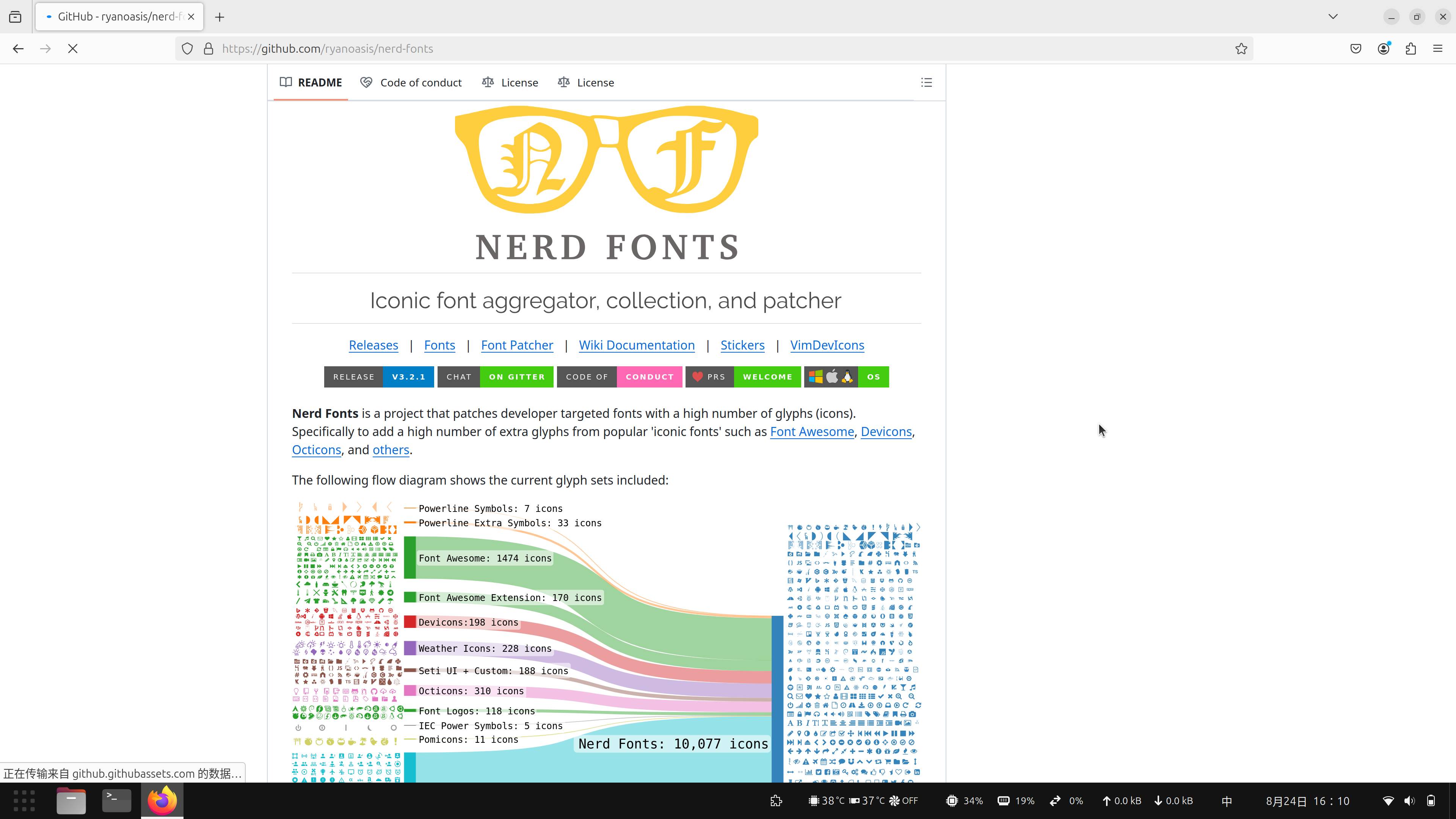Screen dimensions: 1456x819
Task: Open the recent browsing icon at the tab bar's left end
Action: coord(15,17)
